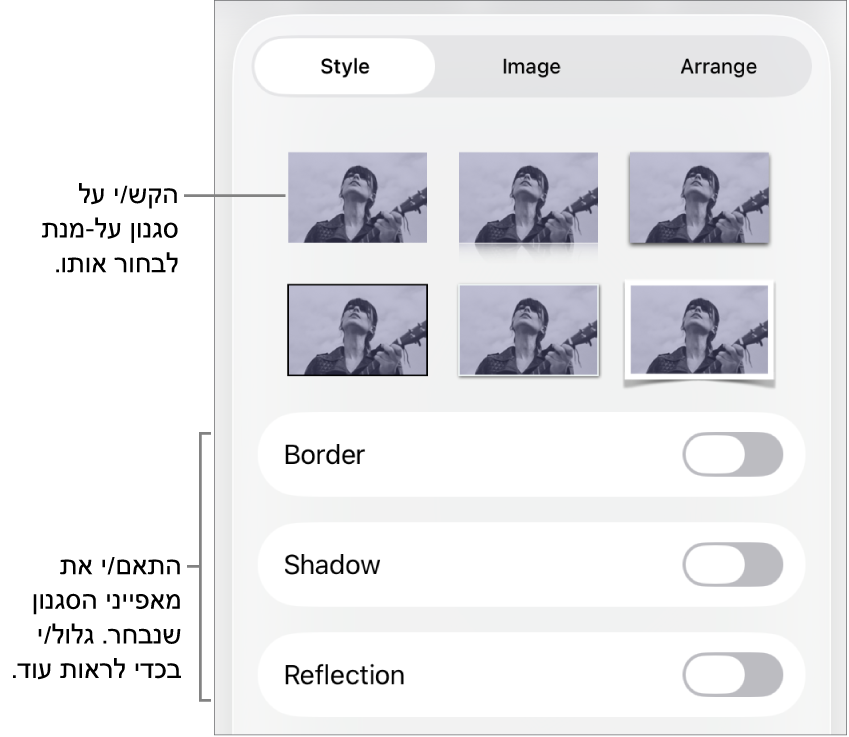
Task: Click the curled shadow under the white-framed thumbnail
Action: coord(699,382)
